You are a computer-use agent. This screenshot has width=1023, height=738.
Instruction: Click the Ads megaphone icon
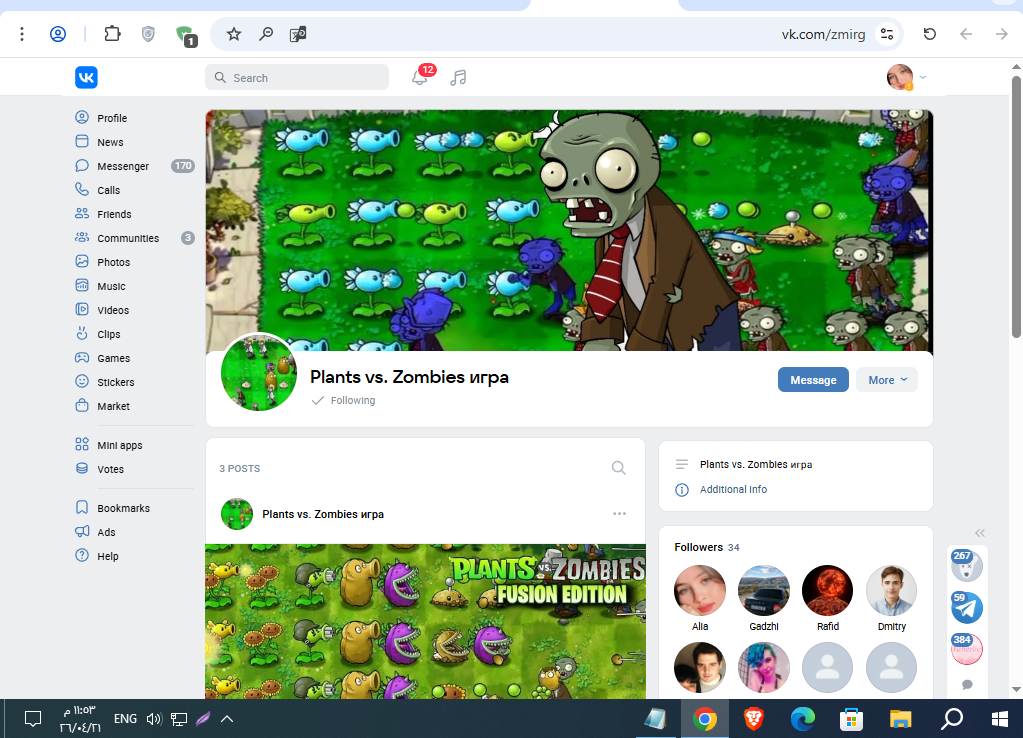click(x=82, y=531)
